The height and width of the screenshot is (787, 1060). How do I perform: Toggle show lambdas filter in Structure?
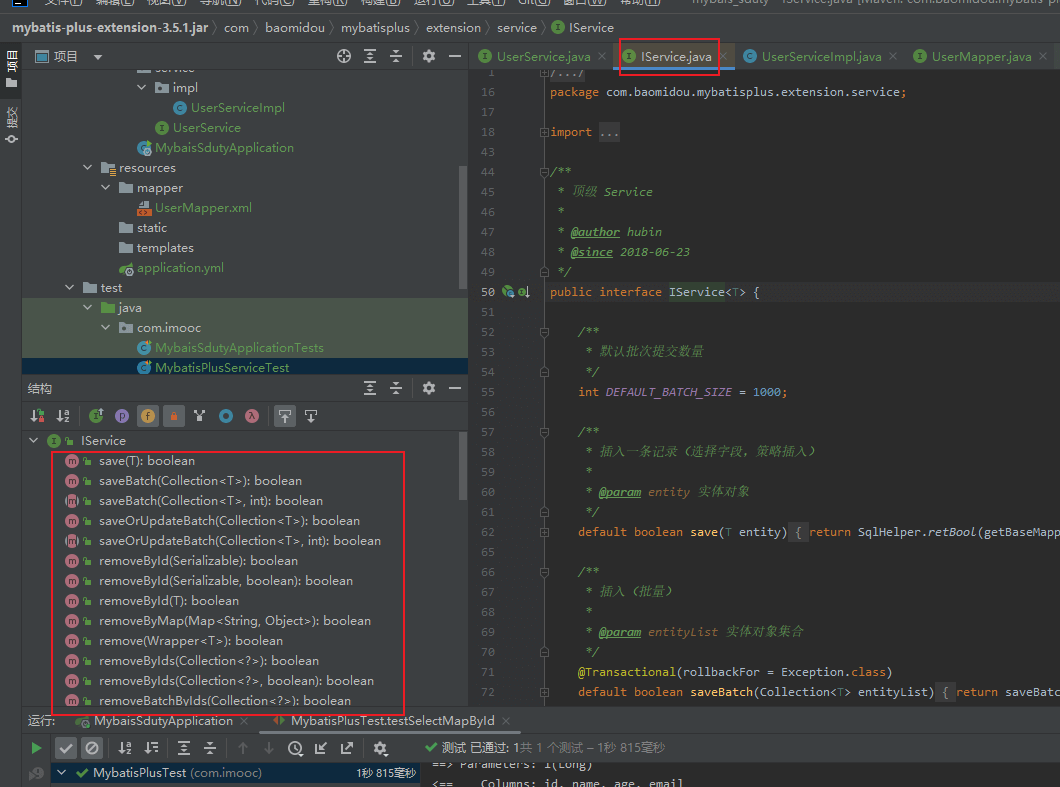(x=251, y=416)
